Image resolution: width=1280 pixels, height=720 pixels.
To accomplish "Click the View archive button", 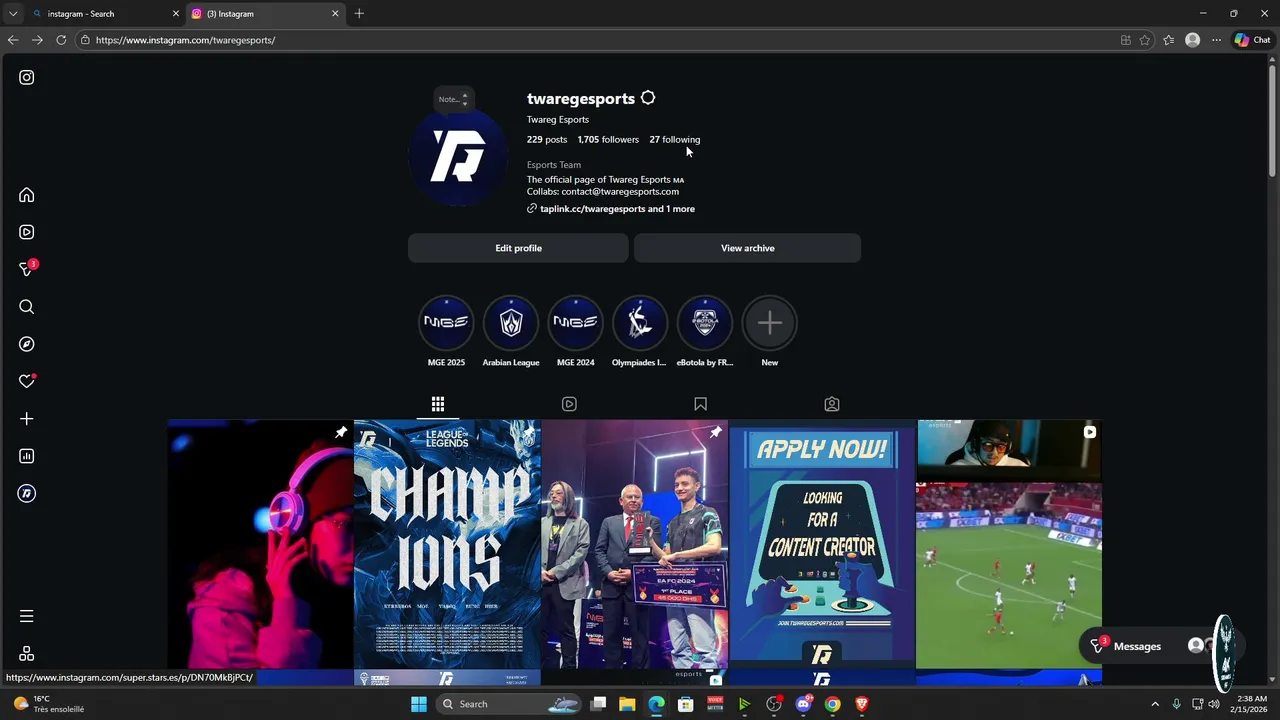I will tap(747, 248).
